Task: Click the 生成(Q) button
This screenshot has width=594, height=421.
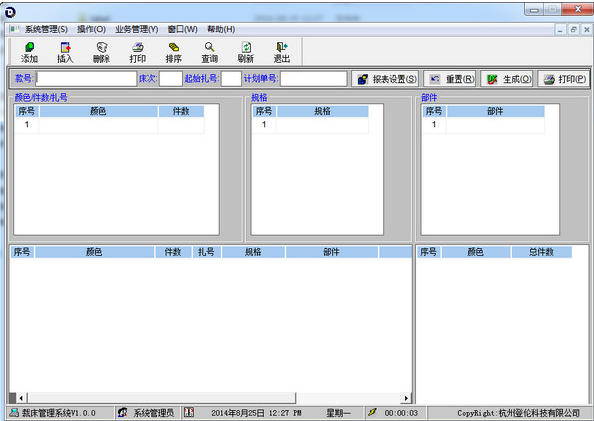Action: pos(507,79)
